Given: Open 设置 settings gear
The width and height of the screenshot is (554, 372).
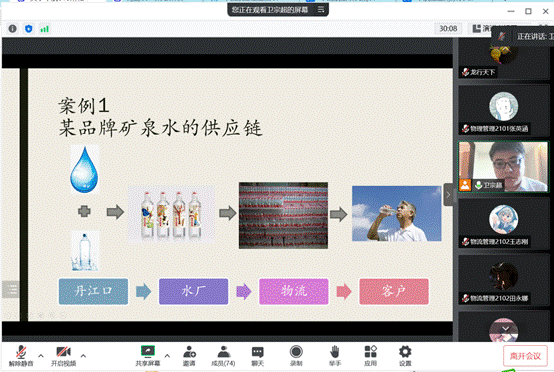Looking at the screenshot, I should coord(405,356).
